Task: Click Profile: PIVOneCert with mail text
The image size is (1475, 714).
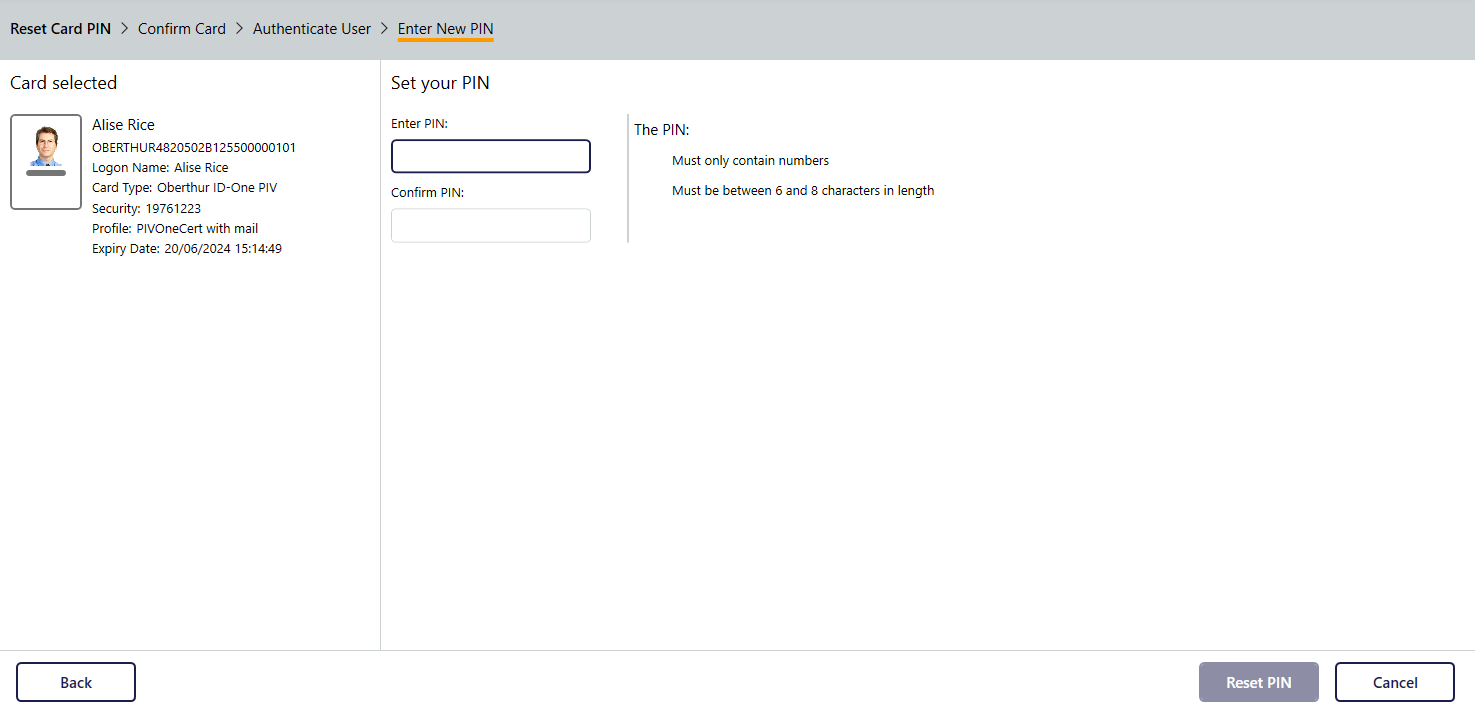Action: 175,228
